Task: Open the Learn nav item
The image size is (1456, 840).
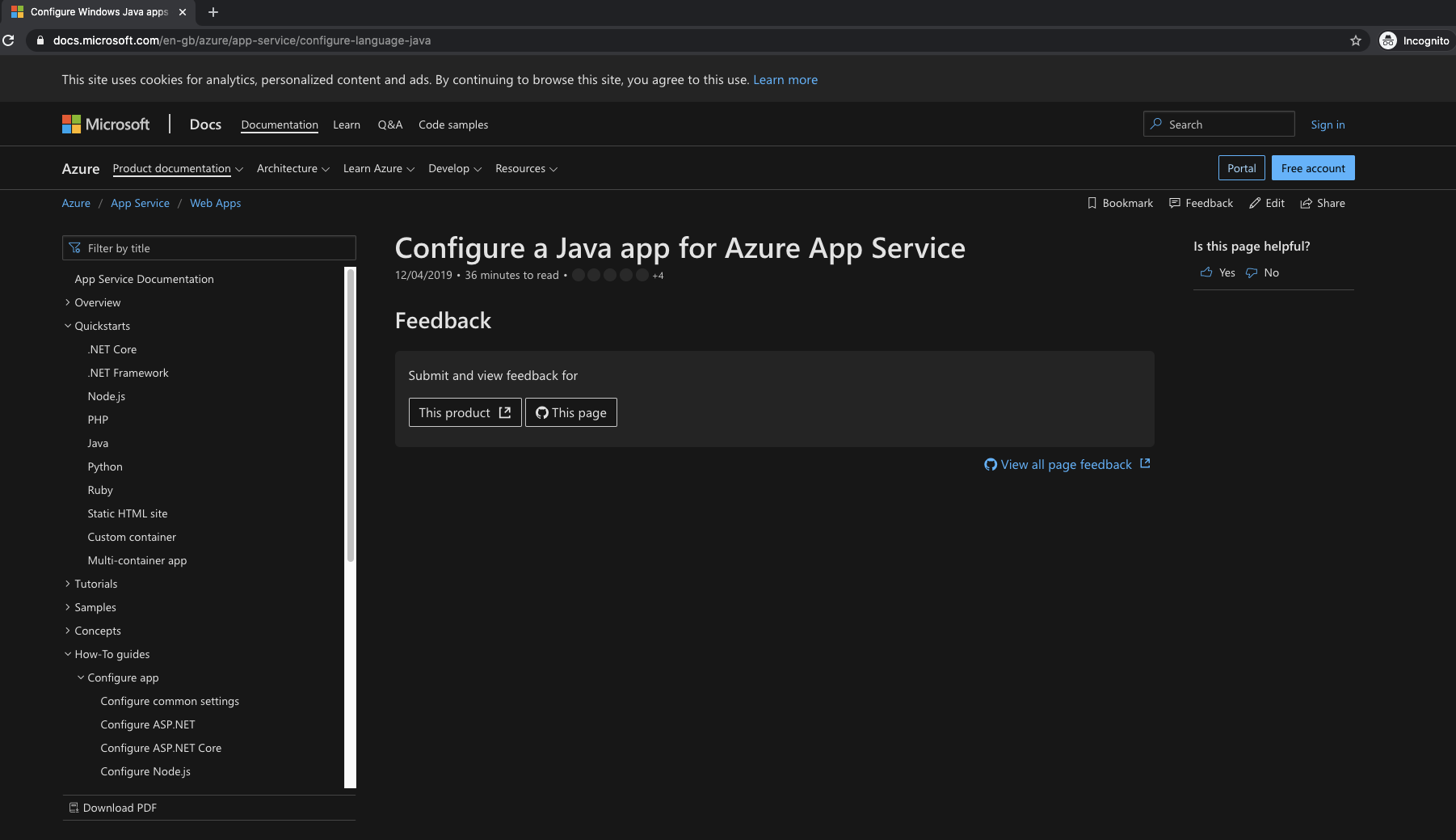Action: click(x=347, y=125)
